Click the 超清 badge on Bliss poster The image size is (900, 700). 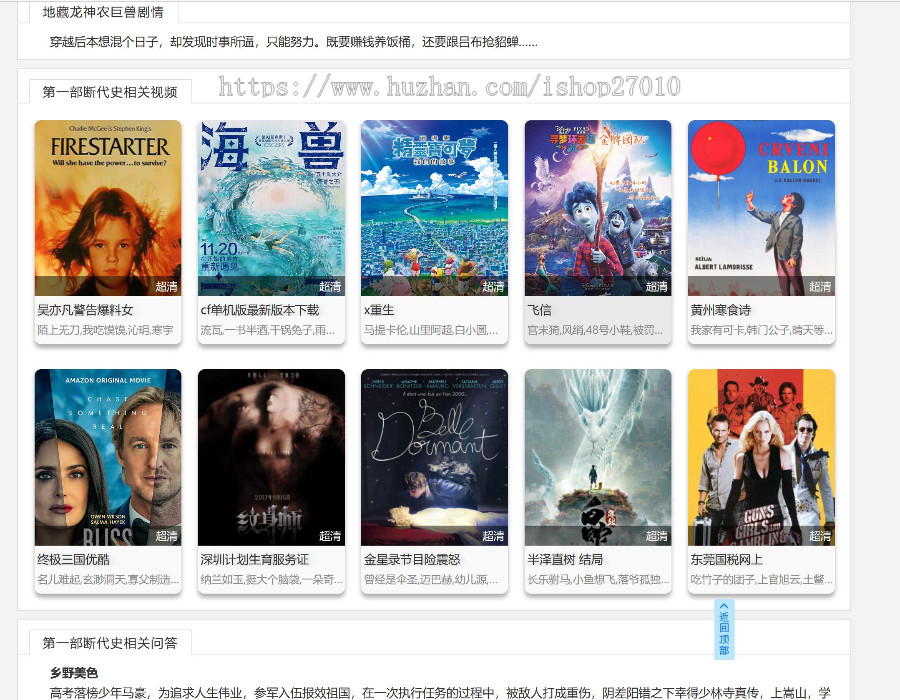pos(166,536)
